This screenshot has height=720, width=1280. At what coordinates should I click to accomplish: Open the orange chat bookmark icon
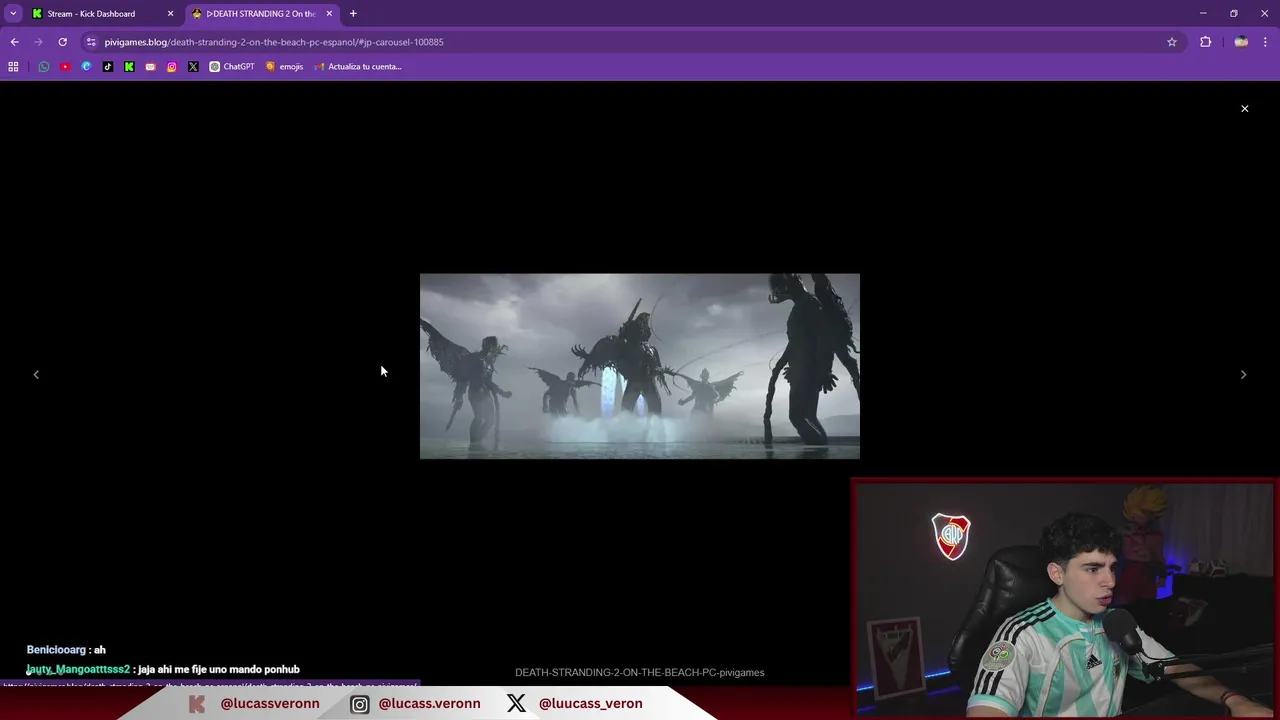150,66
